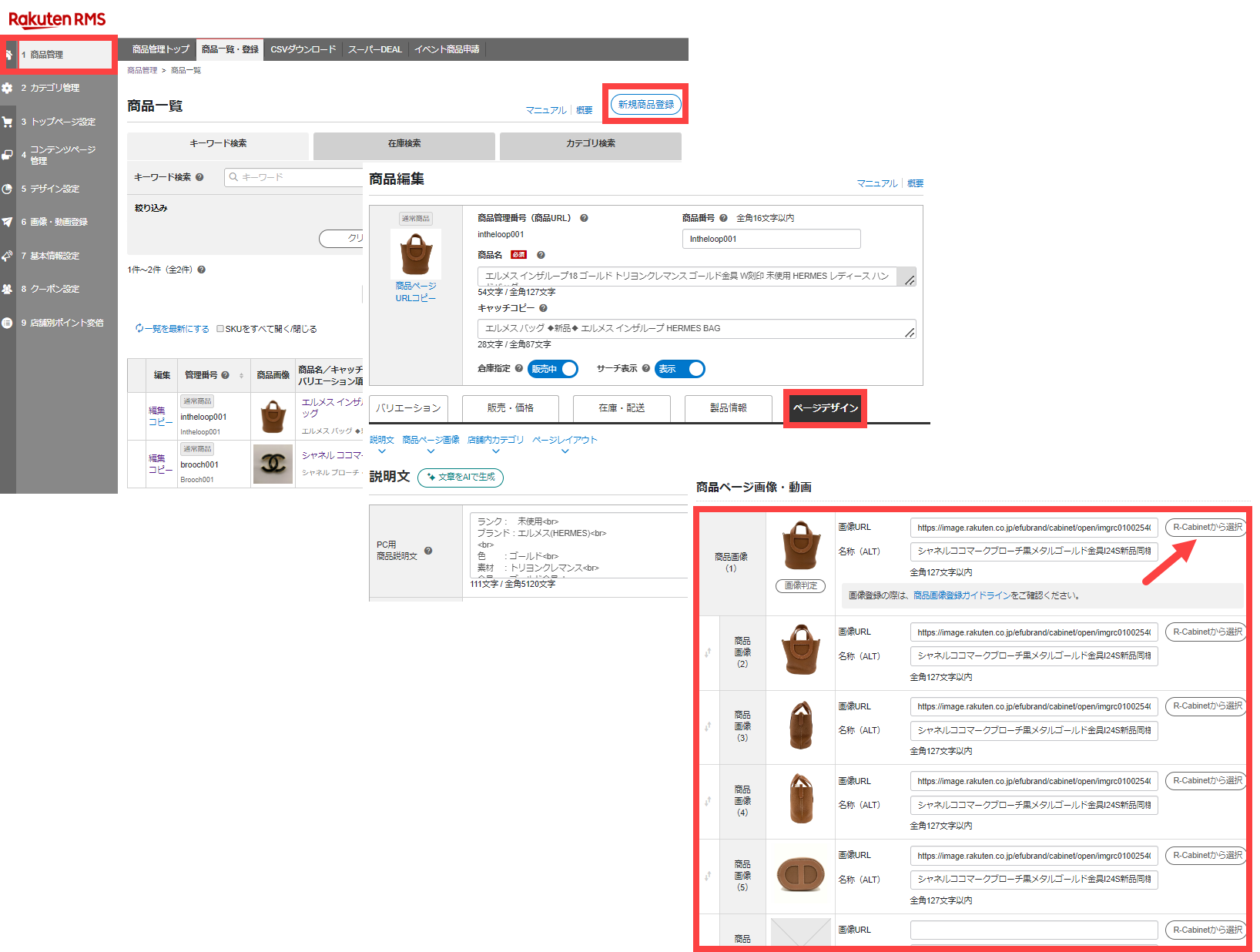Click help icon next to 1件～2件 count
This screenshot has width=1260, height=952.
(202, 270)
